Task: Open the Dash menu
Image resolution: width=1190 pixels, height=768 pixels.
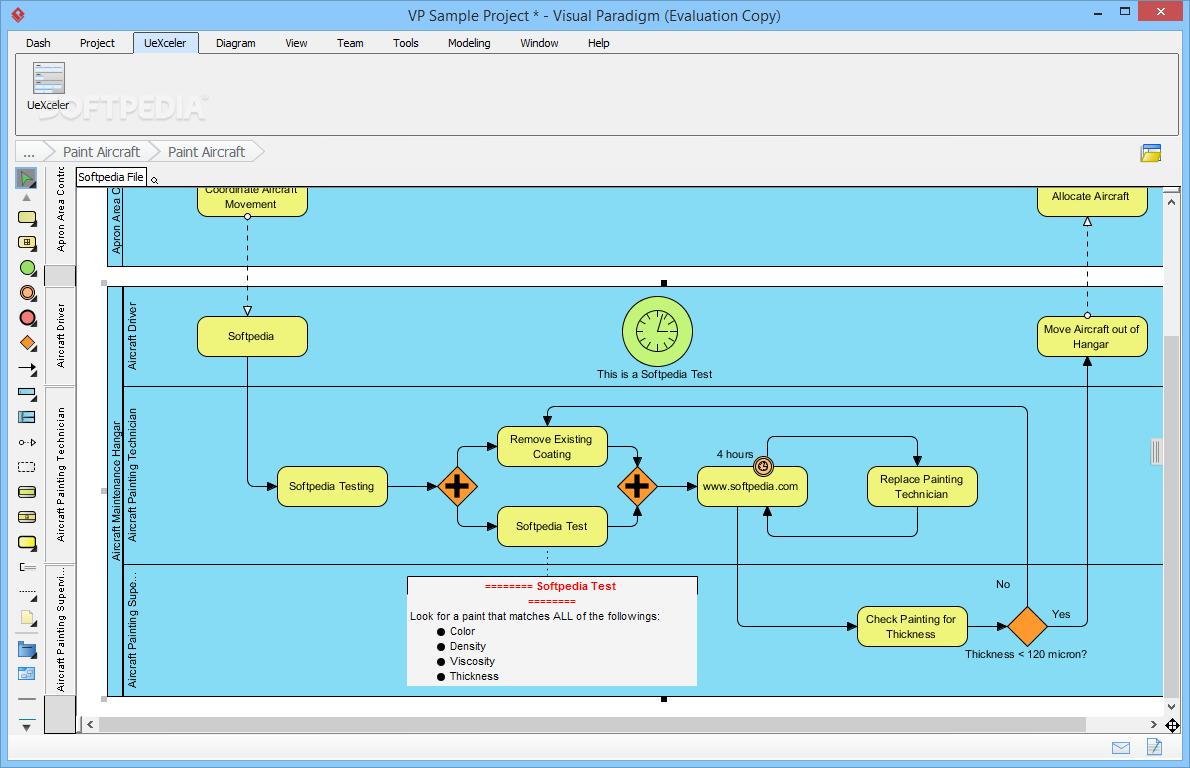Action: pyautogui.click(x=38, y=43)
